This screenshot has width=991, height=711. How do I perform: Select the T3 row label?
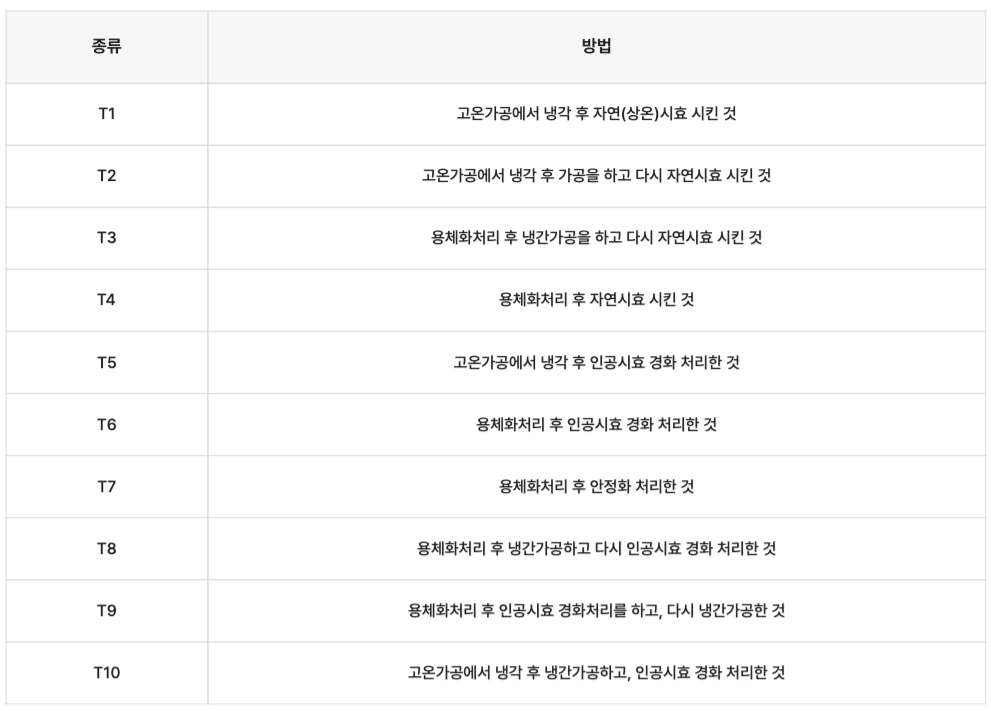106,238
